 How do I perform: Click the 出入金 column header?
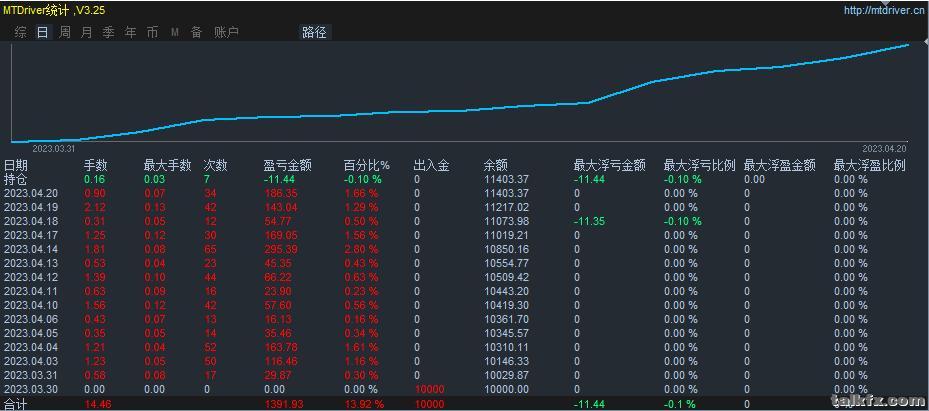[431, 165]
